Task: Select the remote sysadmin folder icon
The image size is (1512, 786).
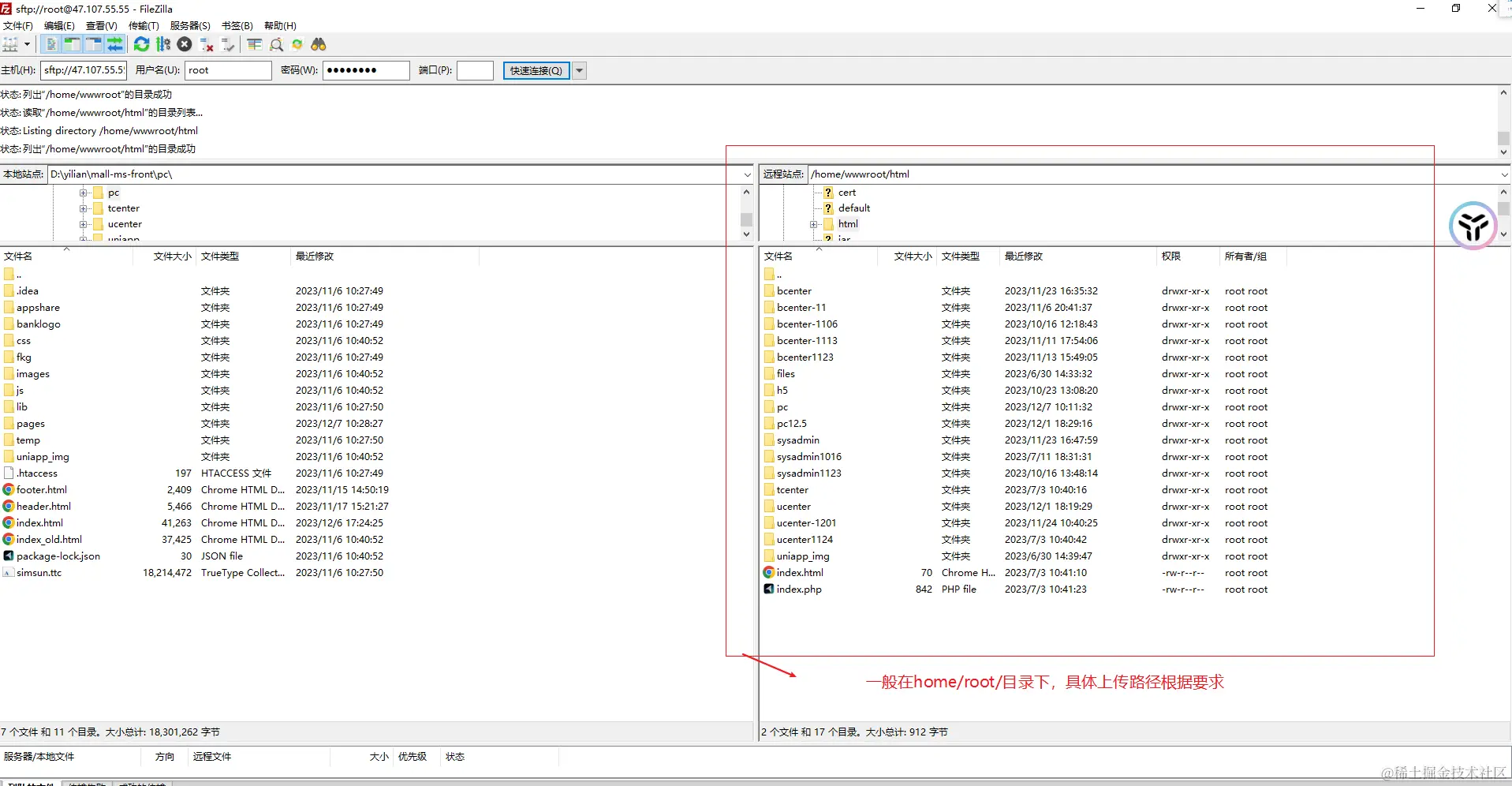Action: pyautogui.click(x=769, y=440)
